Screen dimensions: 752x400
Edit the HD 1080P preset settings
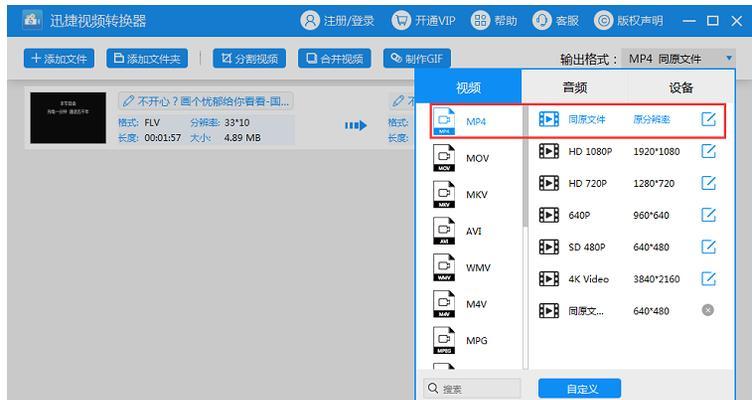coord(708,151)
